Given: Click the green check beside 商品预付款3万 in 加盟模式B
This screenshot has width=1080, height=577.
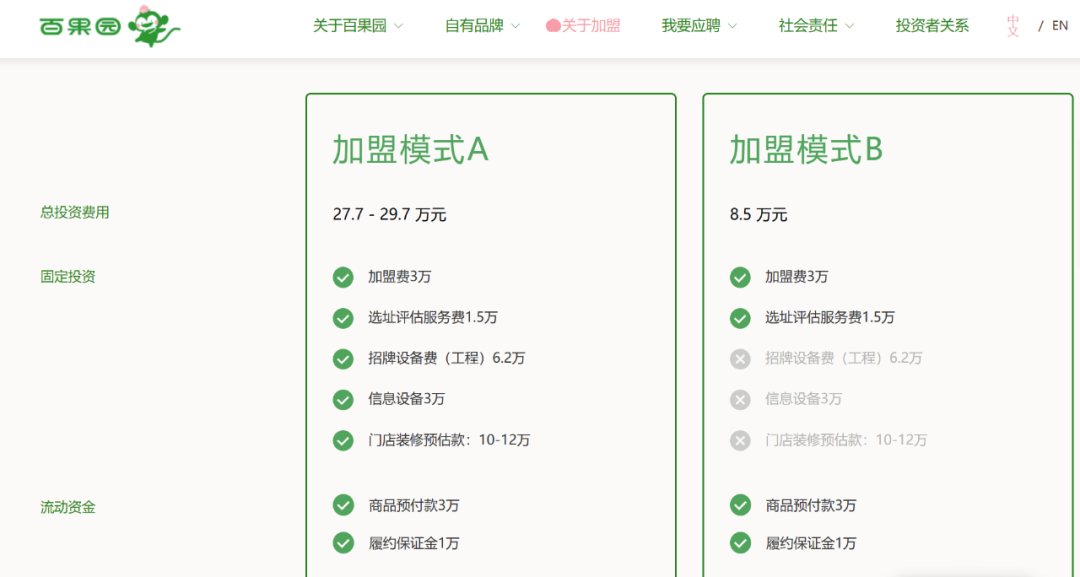Looking at the screenshot, I should [740, 505].
